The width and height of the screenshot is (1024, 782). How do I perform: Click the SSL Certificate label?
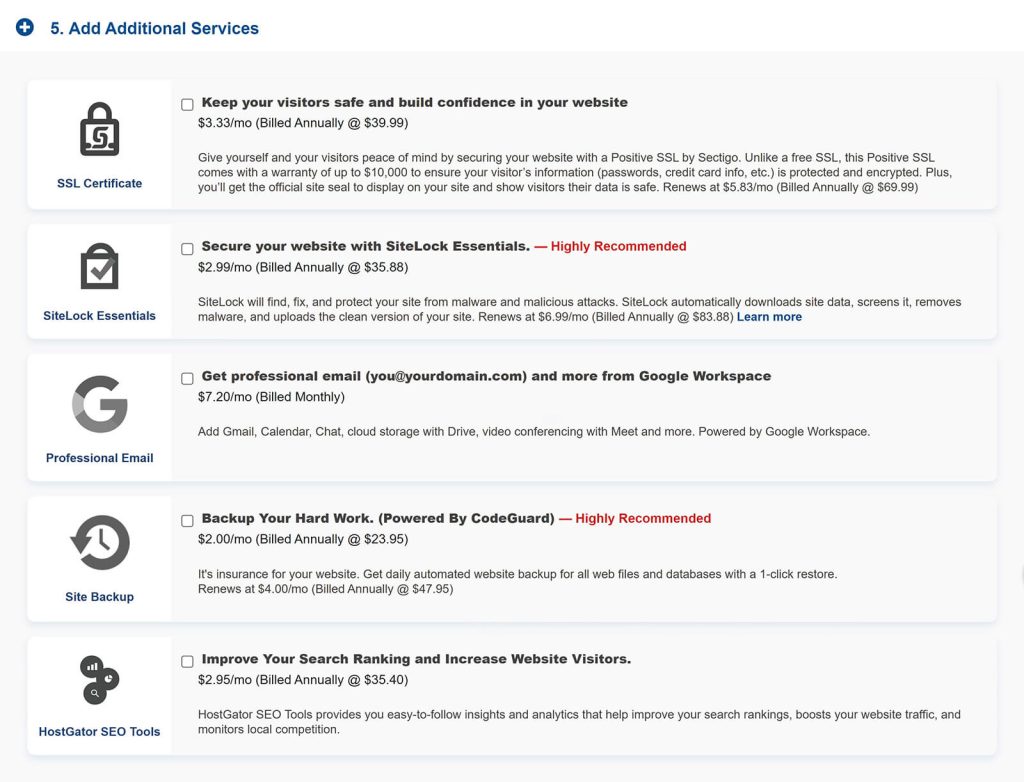click(x=99, y=184)
